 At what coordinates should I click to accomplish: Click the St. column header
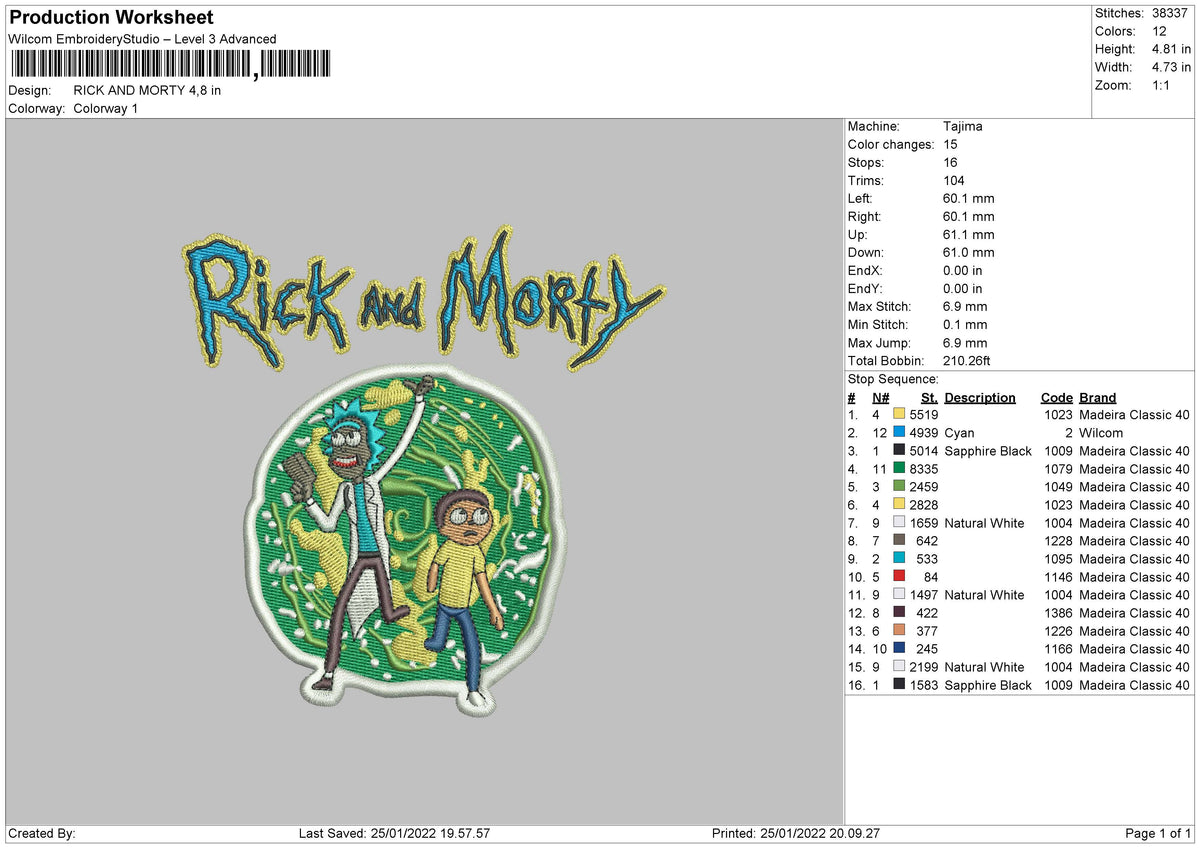click(x=930, y=397)
